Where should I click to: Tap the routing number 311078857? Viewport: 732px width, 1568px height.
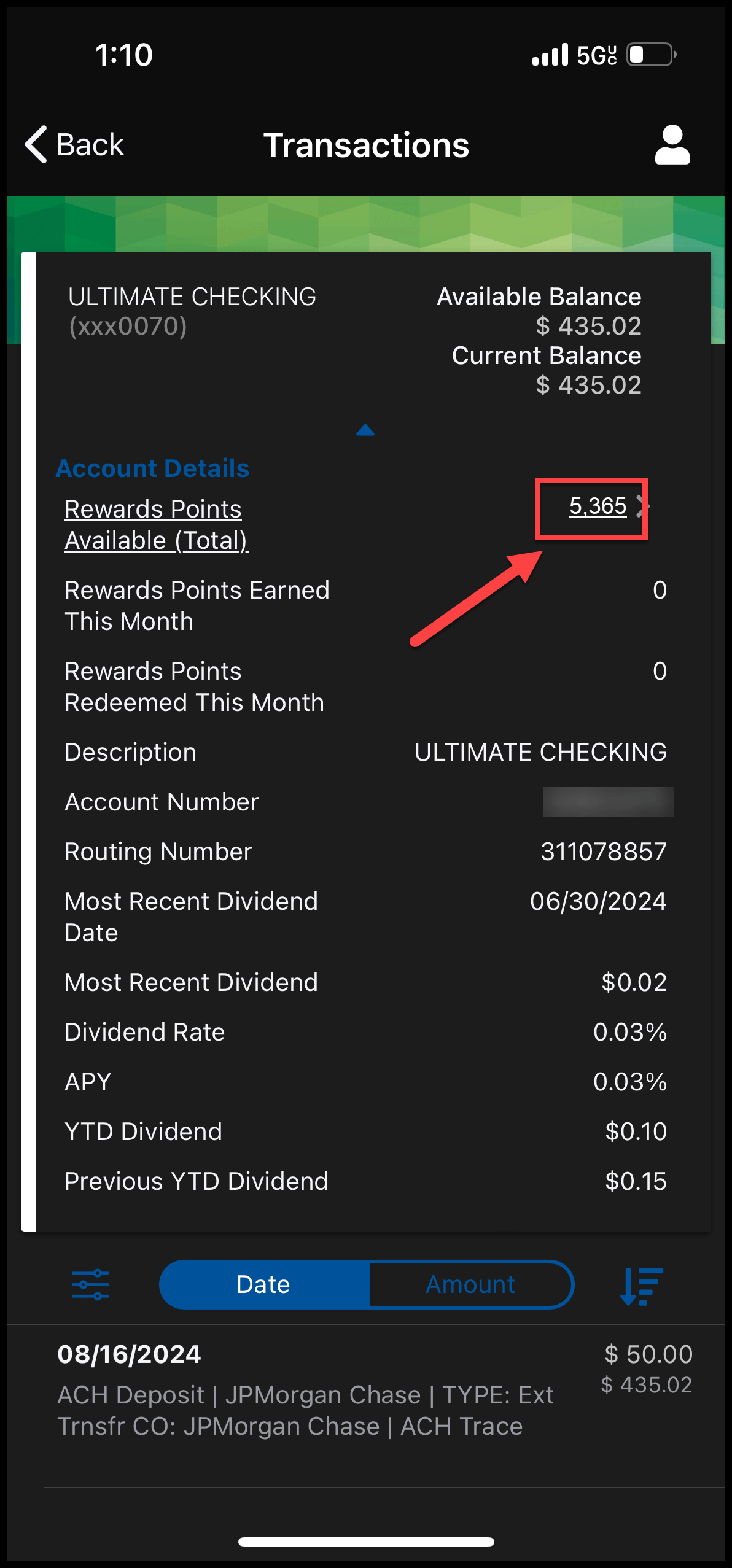click(x=603, y=852)
